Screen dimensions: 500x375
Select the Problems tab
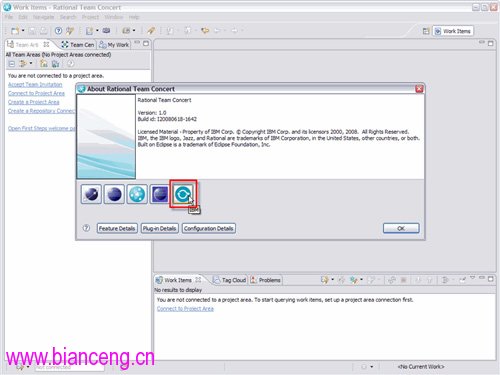(266, 280)
